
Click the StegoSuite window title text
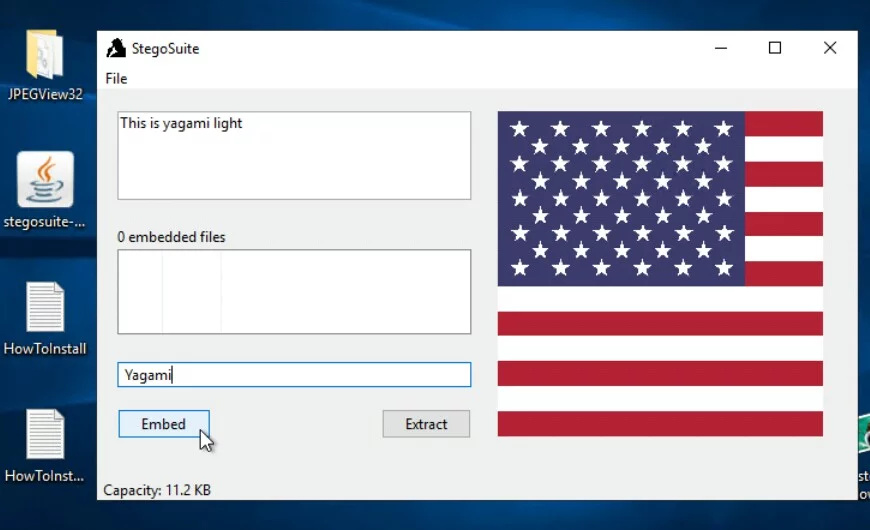(x=165, y=48)
